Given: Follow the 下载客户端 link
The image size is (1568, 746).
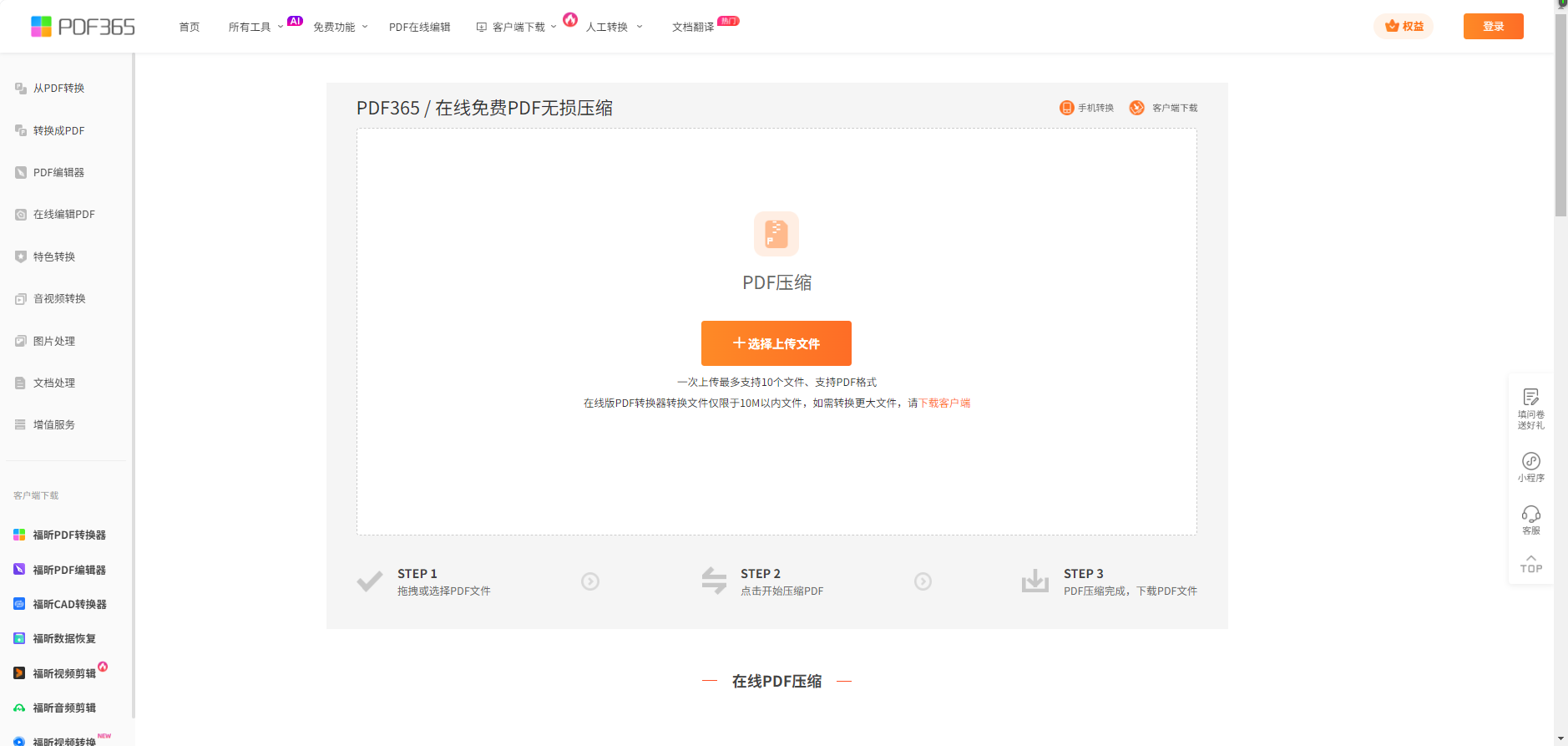Looking at the screenshot, I should click(944, 403).
